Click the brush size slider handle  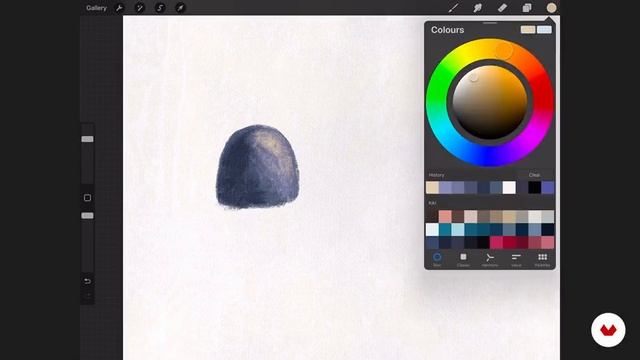pos(87,139)
